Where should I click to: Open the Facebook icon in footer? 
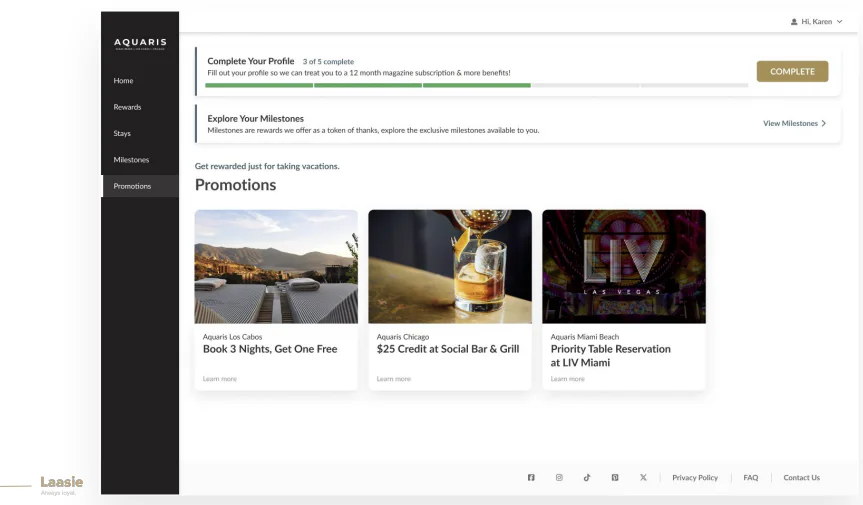coord(531,477)
